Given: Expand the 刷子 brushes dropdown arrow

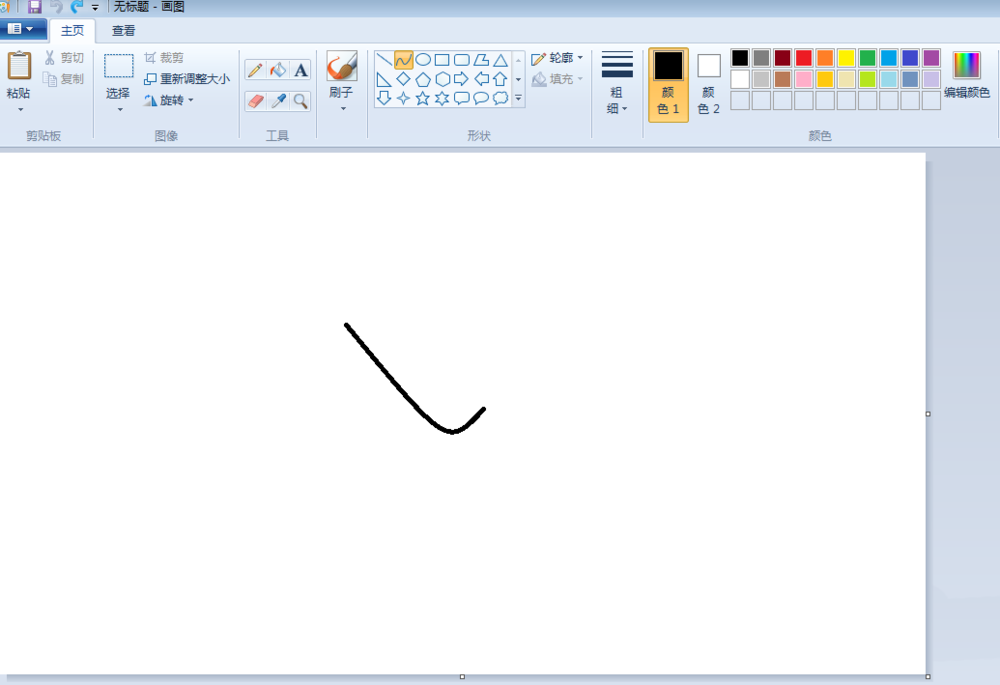Looking at the screenshot, I should (x=343, y=109).
